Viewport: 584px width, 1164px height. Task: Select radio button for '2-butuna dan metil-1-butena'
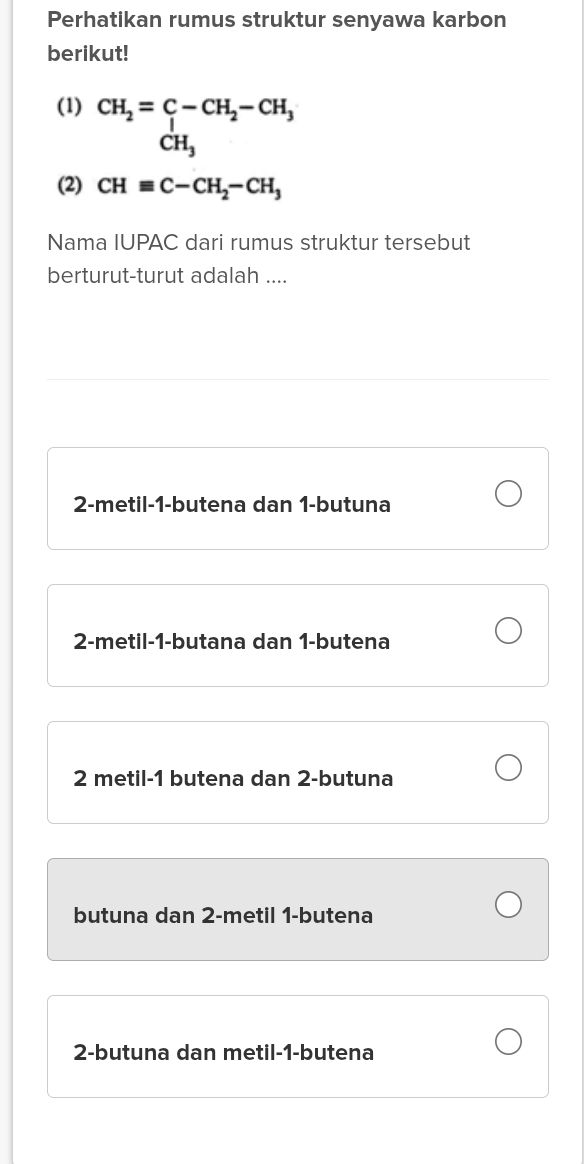coord(508,1041)
